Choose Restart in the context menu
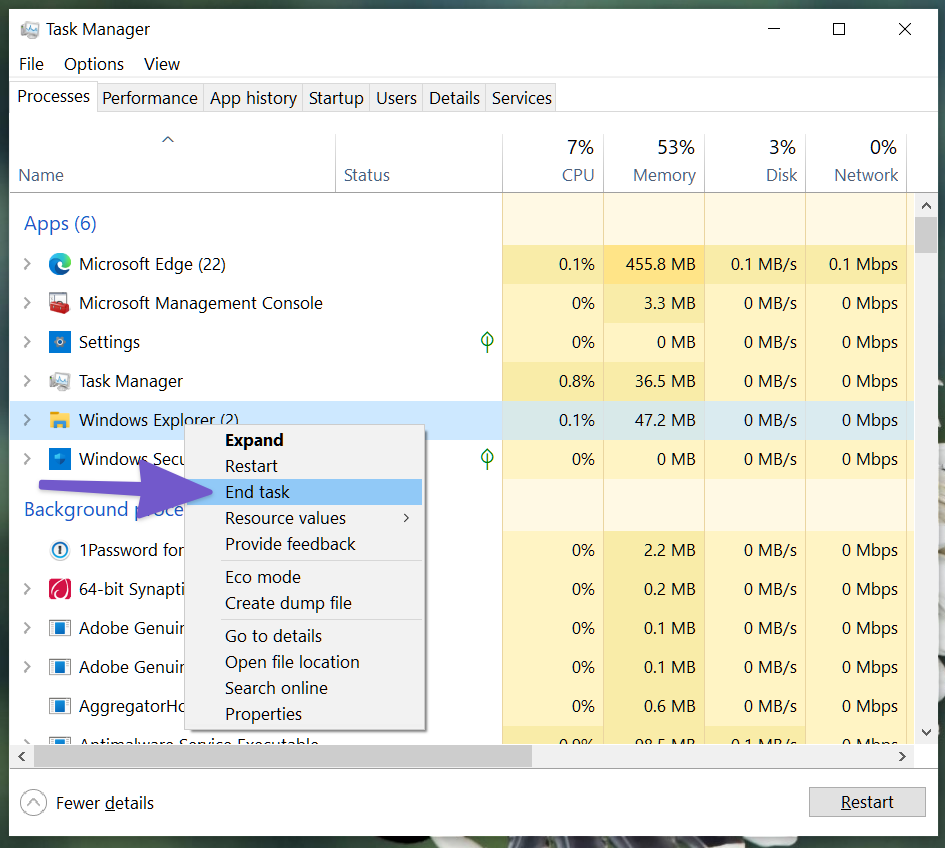945x848 pixels. 304,466
